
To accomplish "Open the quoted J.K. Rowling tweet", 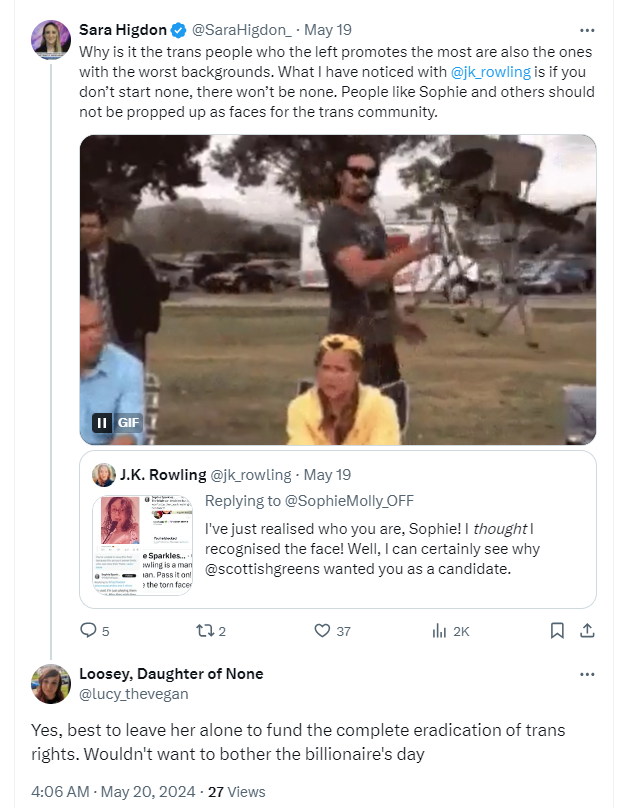I will (x=338, y=529).
